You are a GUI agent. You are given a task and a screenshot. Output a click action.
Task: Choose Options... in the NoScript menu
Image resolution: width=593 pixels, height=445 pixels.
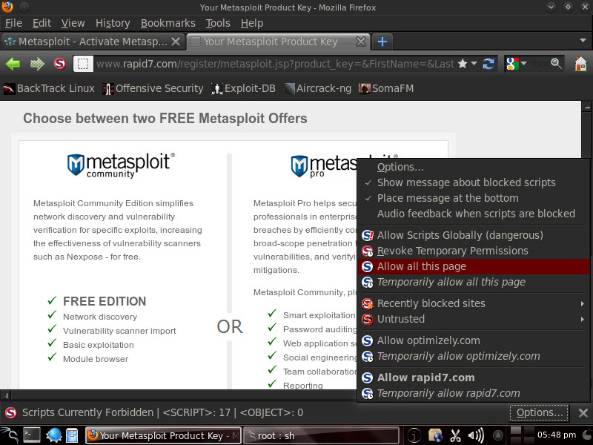[473, 167]
